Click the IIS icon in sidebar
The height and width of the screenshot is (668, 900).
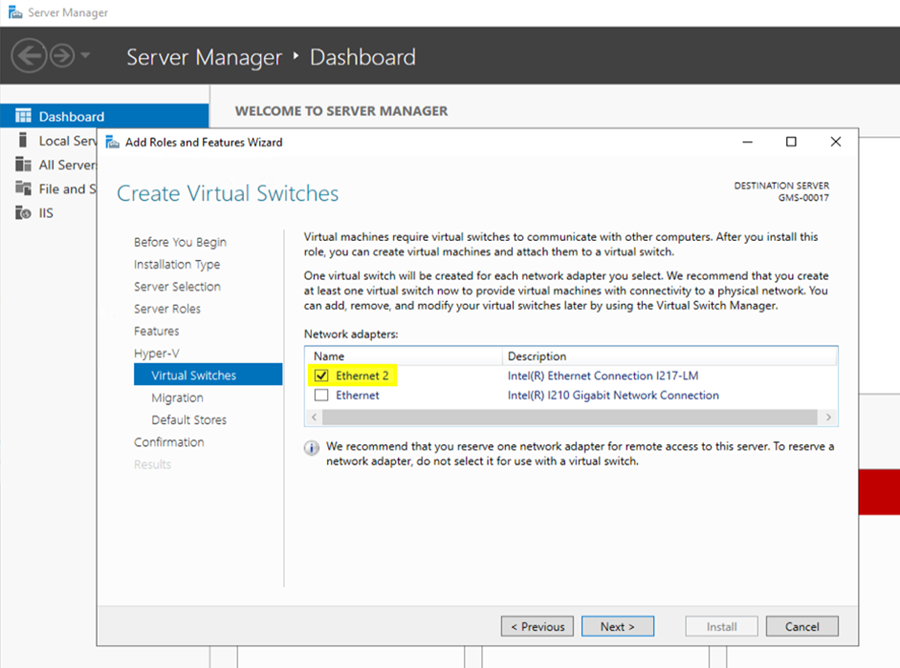tap(23, 213)
